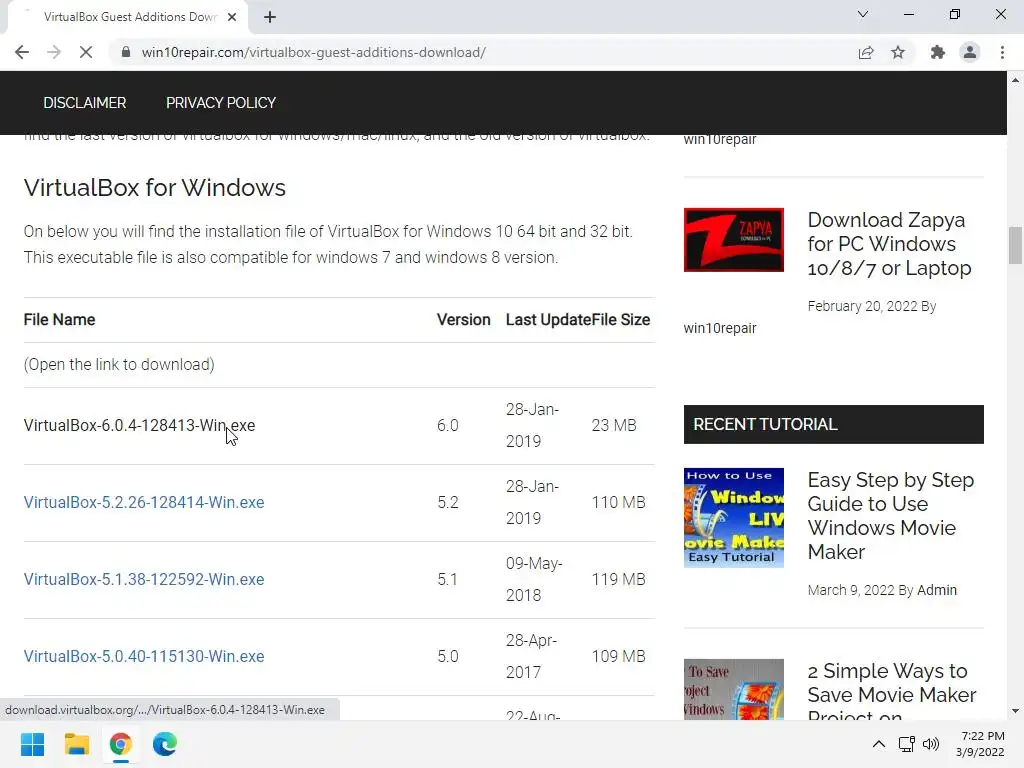This screenshot has height=768, width=1024.
Task: Bookmark this page with the star icon
Action: [898, 52]
